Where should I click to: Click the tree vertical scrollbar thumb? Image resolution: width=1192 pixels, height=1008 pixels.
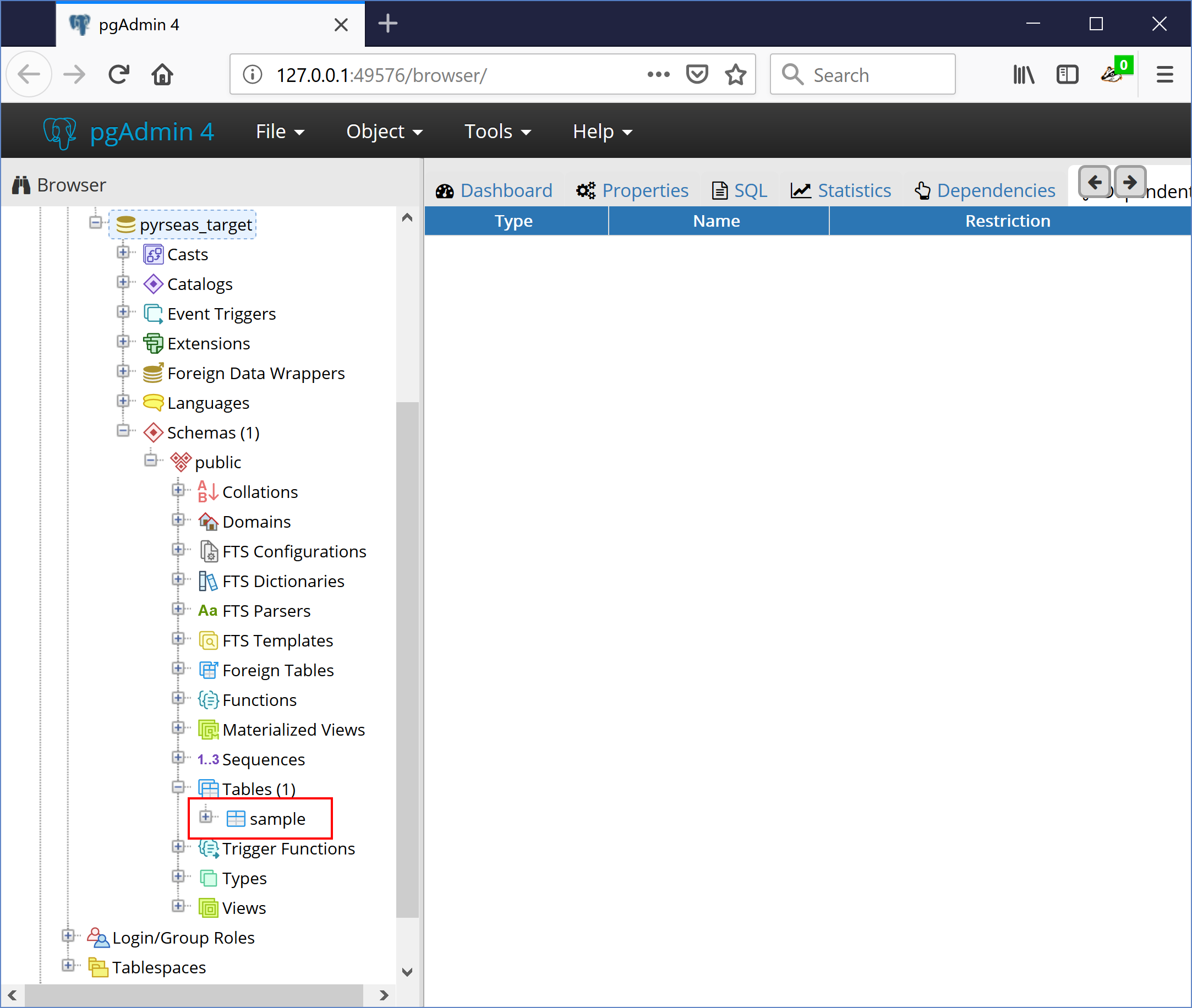[x=407, y=659]
